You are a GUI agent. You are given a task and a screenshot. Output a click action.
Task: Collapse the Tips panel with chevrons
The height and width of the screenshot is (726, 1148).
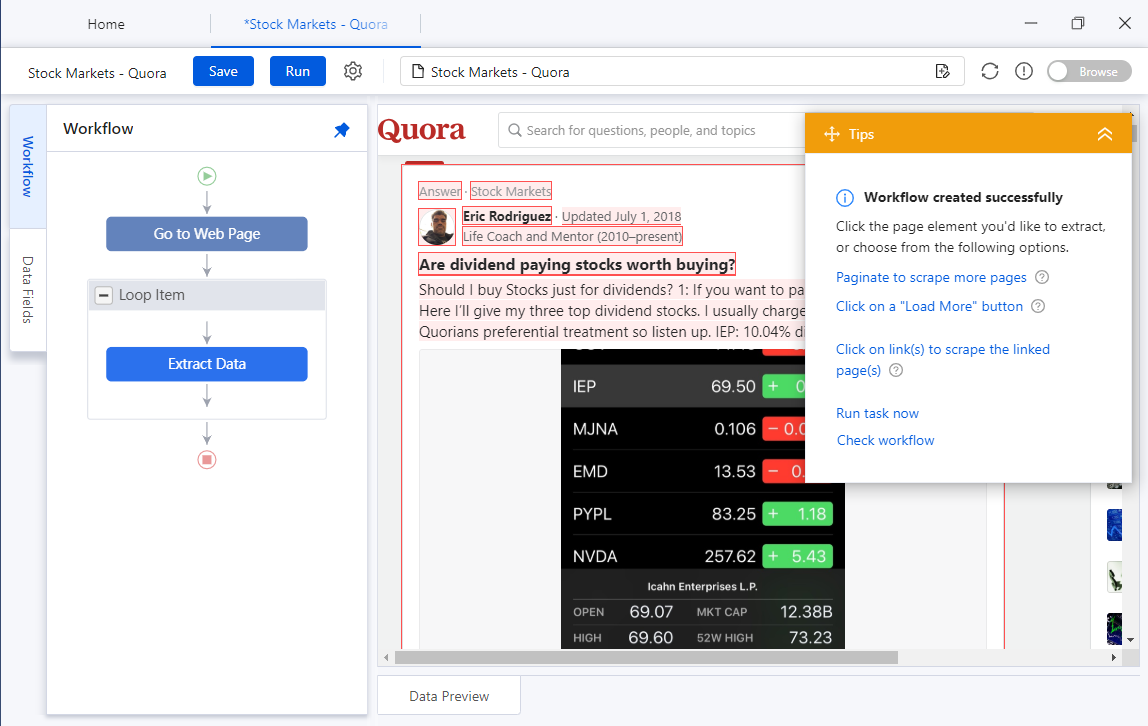click(x=1105, y=134)
